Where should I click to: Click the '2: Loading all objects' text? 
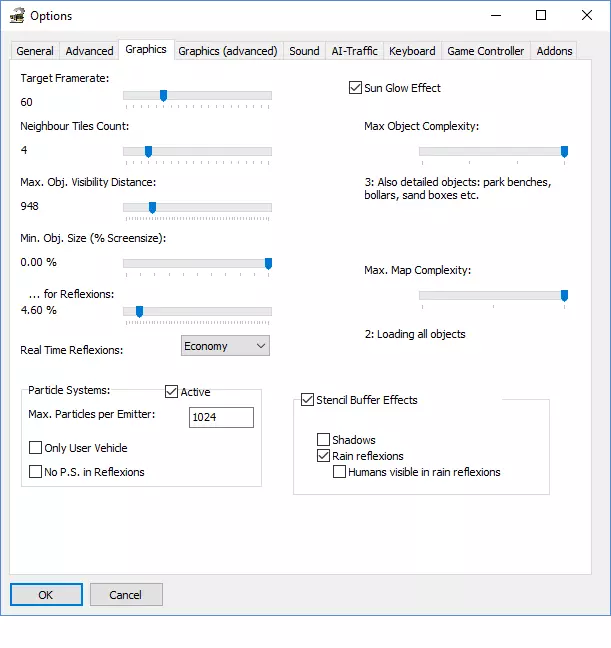point(415,334)
